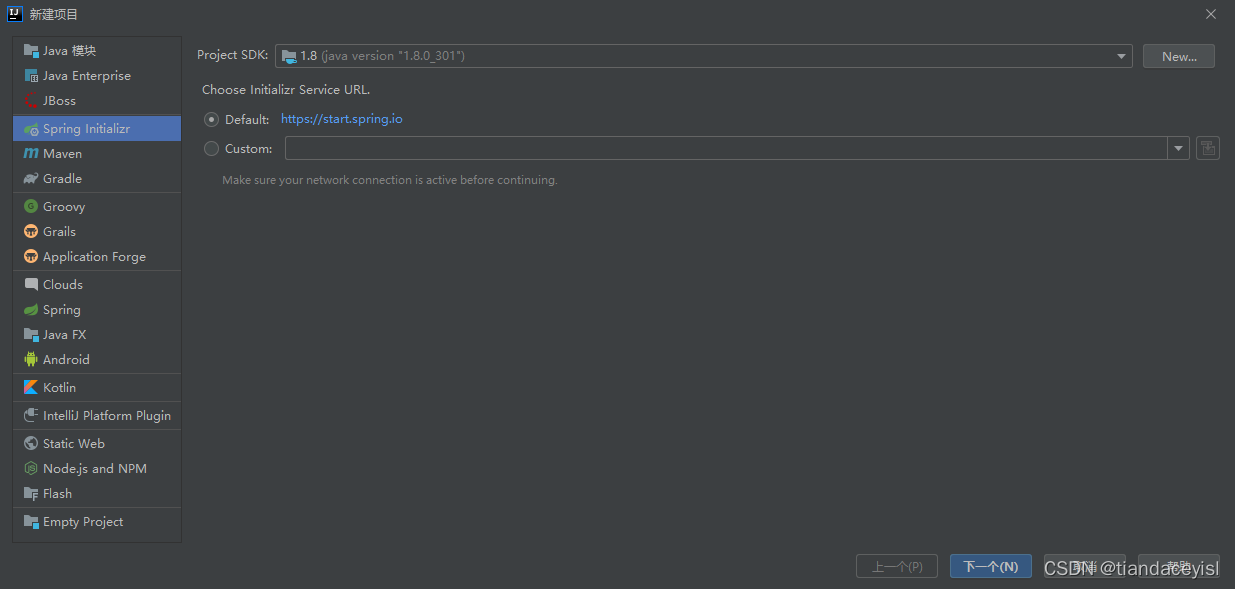
Task: Click the Kotlin logo icon
Action: tap(31, 388)
